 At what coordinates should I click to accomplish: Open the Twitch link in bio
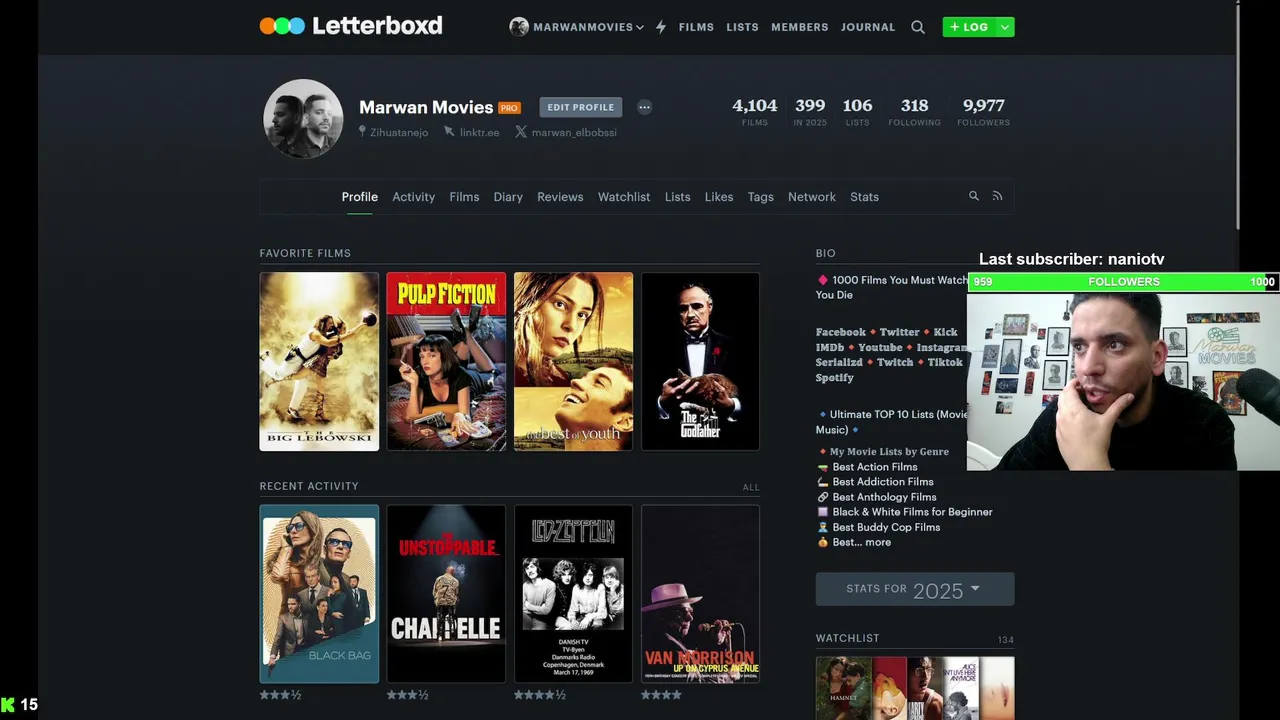pyautogui.click(x=895, y=362)
